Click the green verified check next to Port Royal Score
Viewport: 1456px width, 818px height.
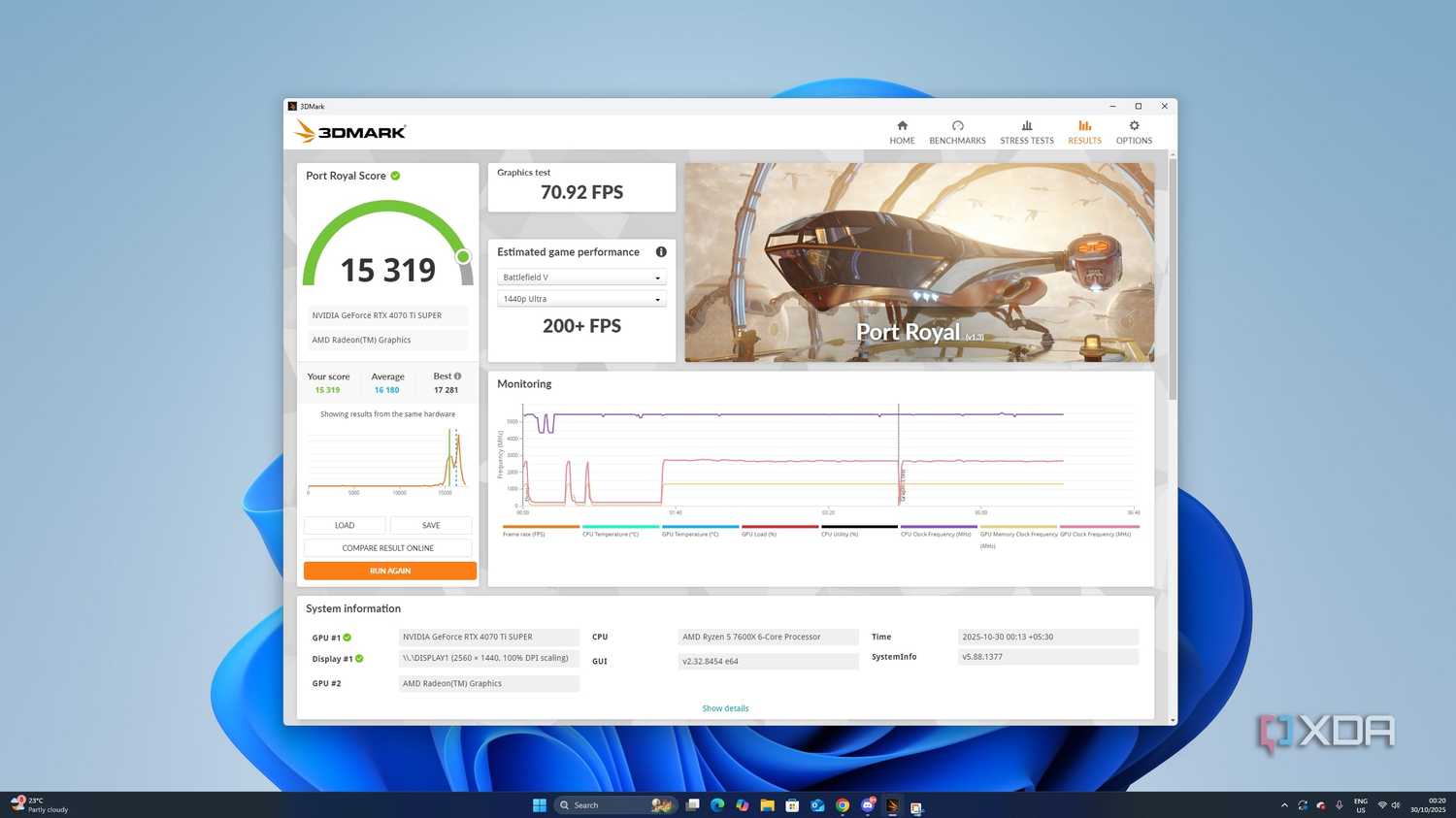click(x=395, y=176)
